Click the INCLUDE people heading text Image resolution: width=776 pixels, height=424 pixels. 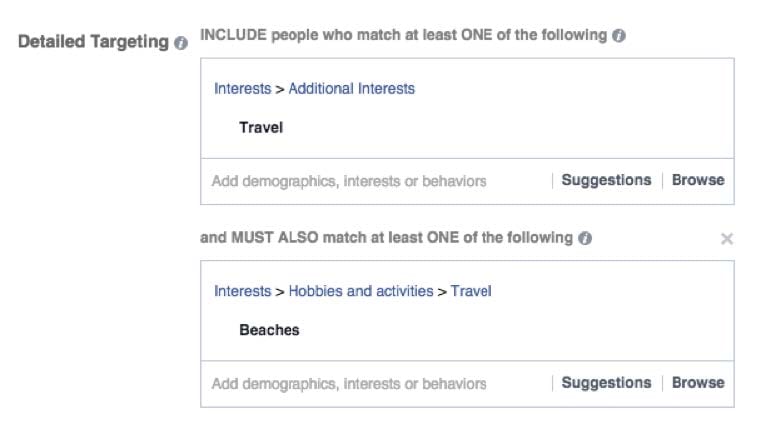pyautogui.click(x=404, y=35)
